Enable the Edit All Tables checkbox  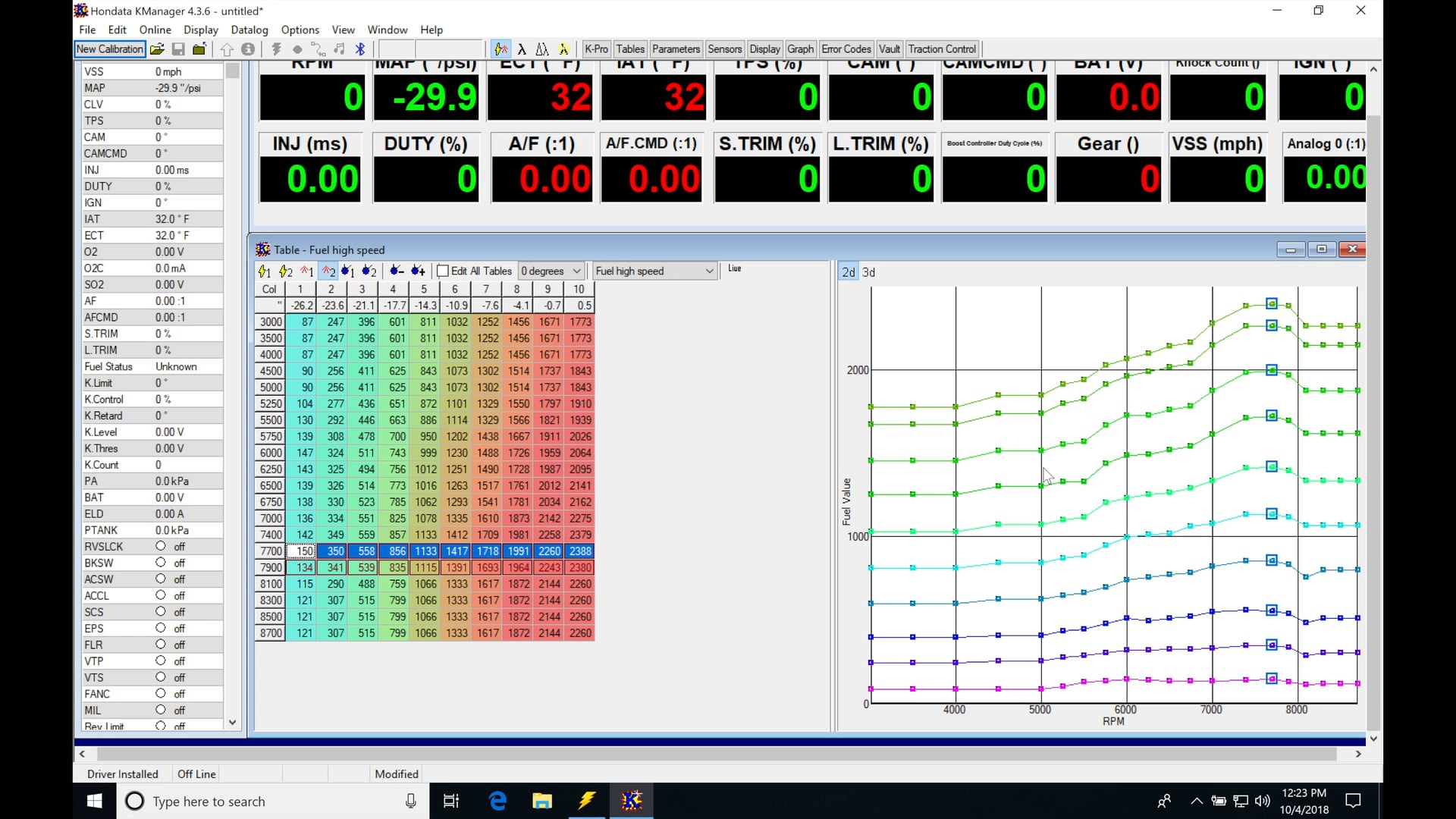(442, 271)
